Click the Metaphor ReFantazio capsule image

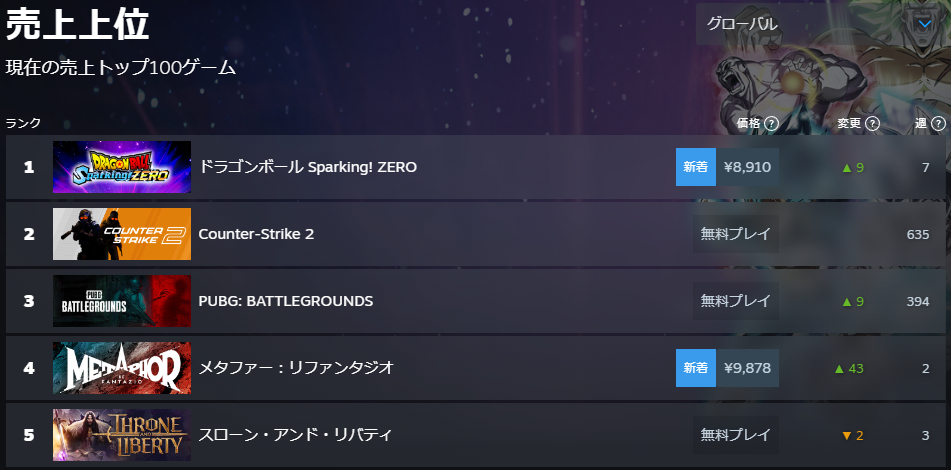click(x=121, y=368)
